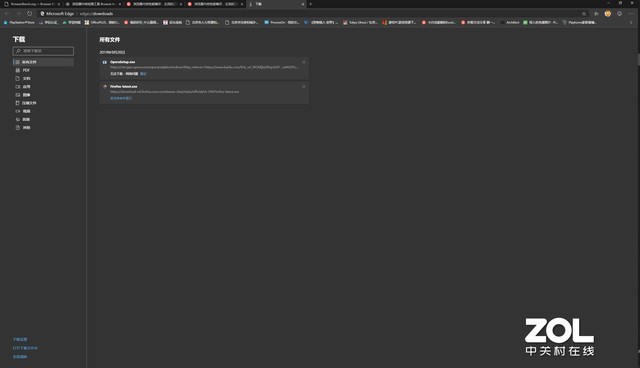Open the Tokyo Ghoul bookmark
Viewport: 640px width, 368px height.
360,22
